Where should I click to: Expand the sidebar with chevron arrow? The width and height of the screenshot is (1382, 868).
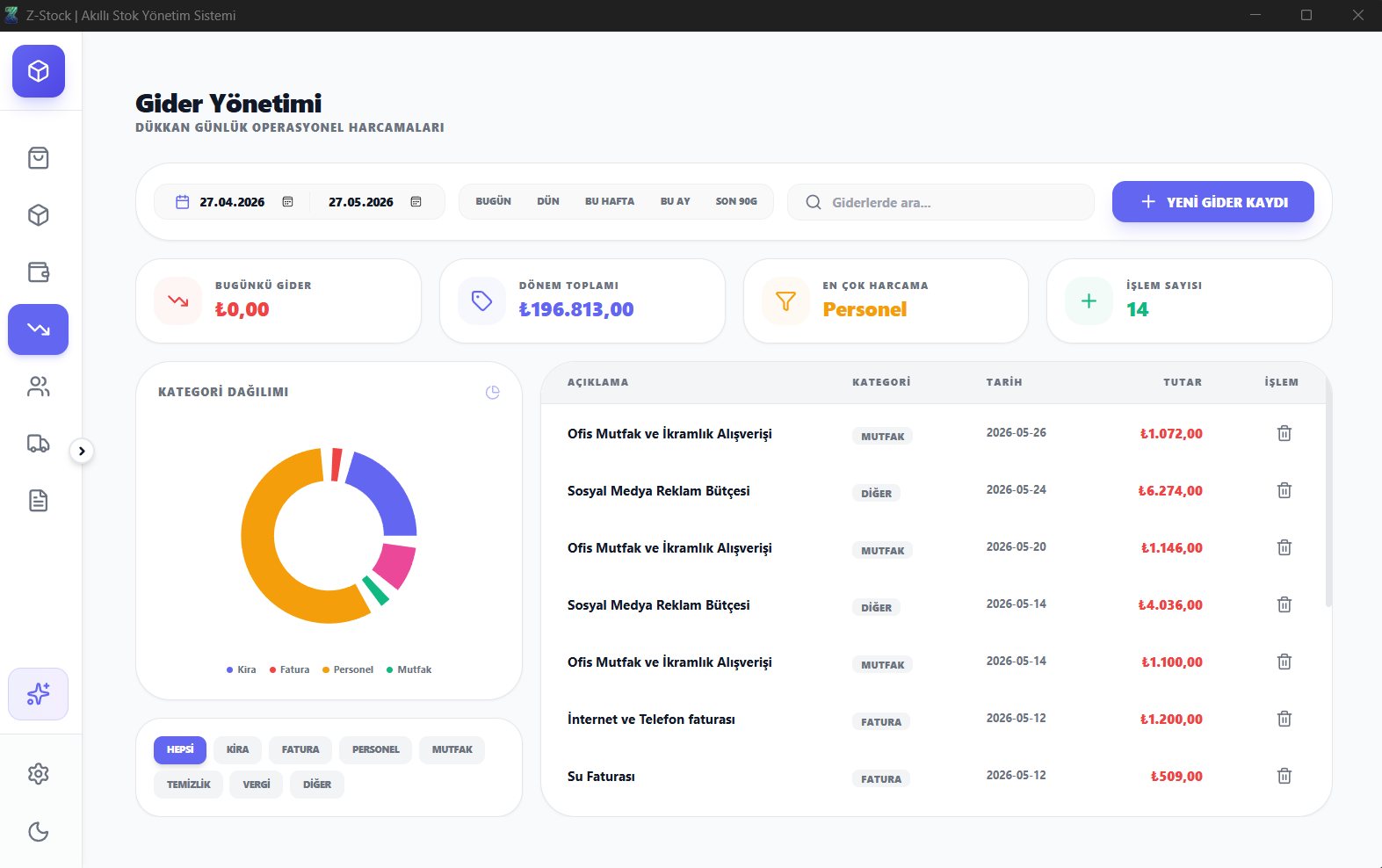point(82,451)
